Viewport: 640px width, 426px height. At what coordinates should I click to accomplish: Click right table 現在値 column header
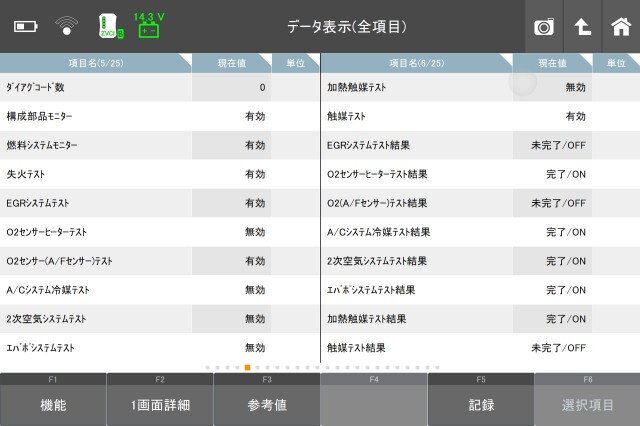[552, 63]
